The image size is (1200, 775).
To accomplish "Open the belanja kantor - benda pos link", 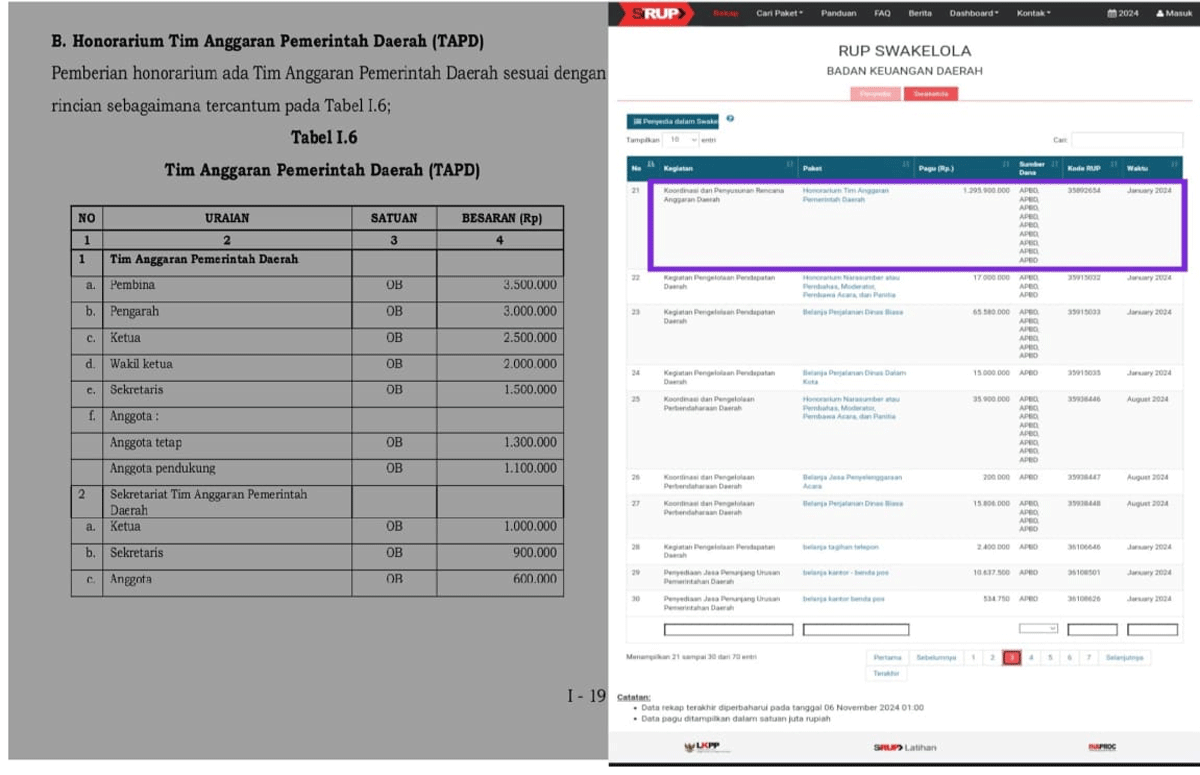I will pos(845,572).
